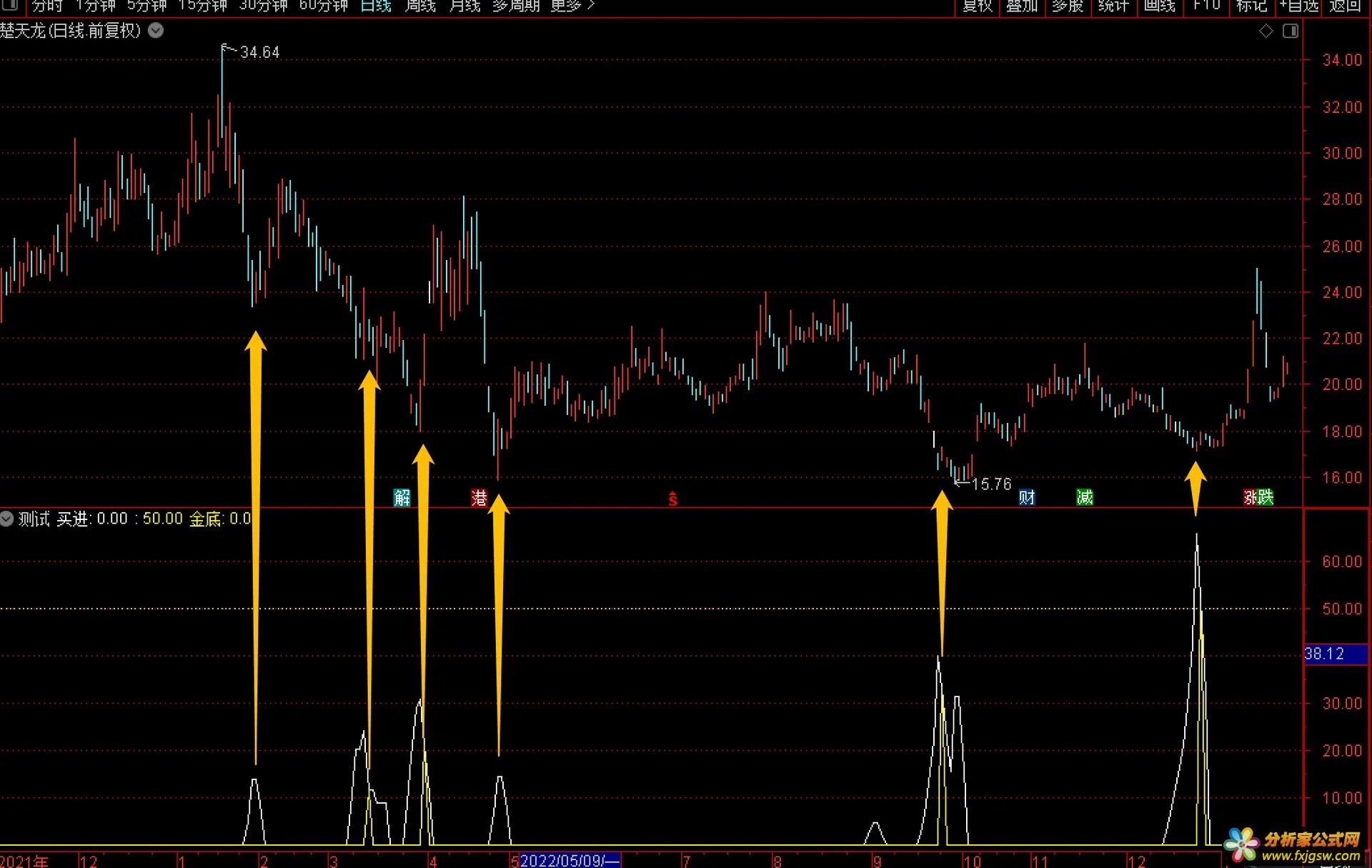
Task: Open the 多周期 multi-period tab
Action: click(516, 6)
